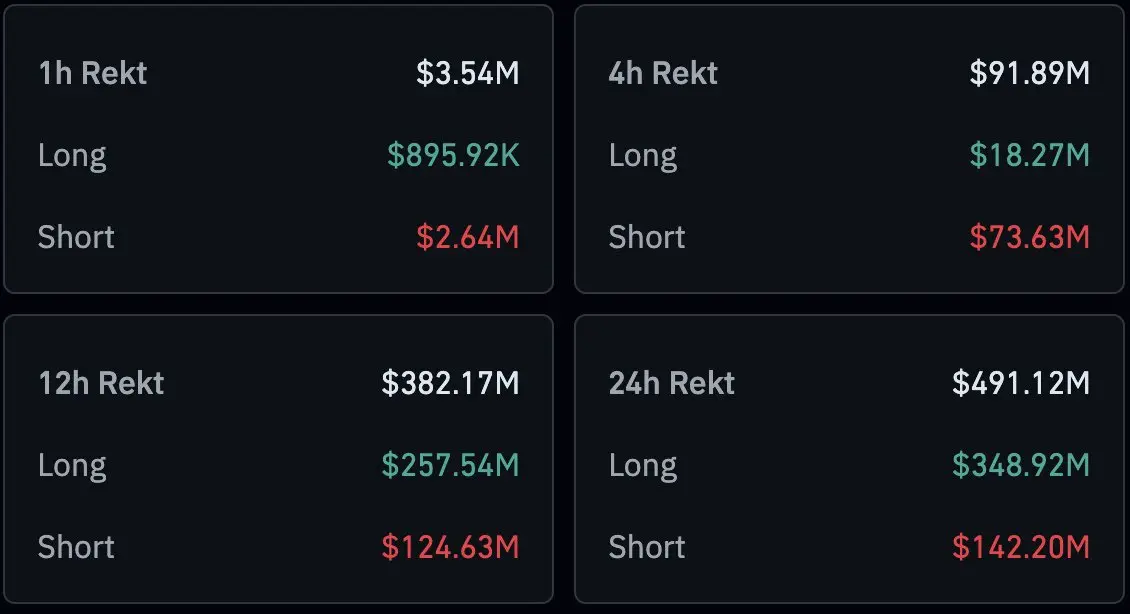
Task: Click the Short label in 4h card
Action: [646, 238]
